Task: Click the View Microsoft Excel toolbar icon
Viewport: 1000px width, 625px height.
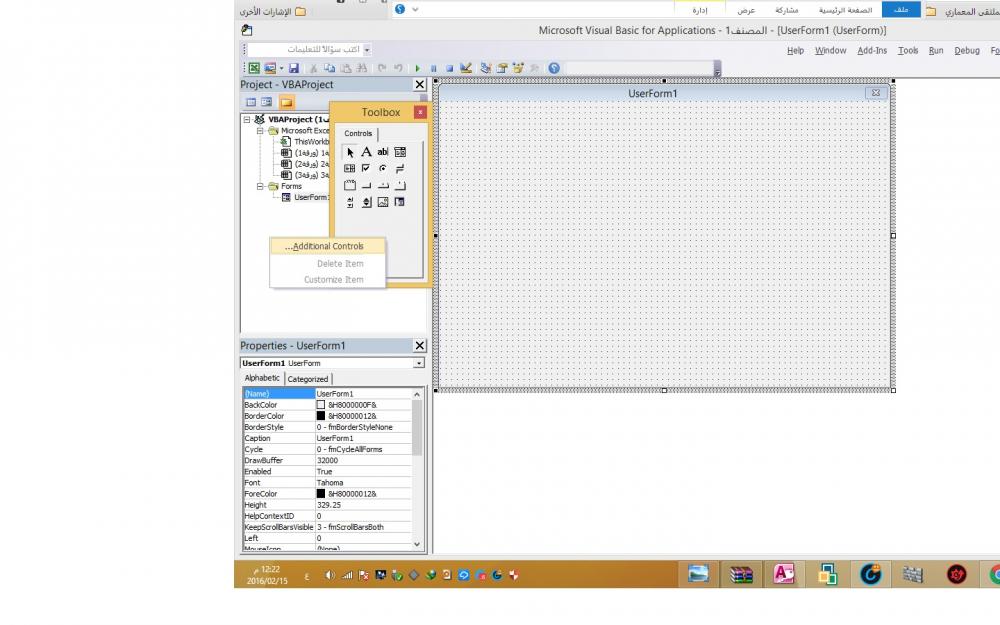Action: [x=254, y=68]
